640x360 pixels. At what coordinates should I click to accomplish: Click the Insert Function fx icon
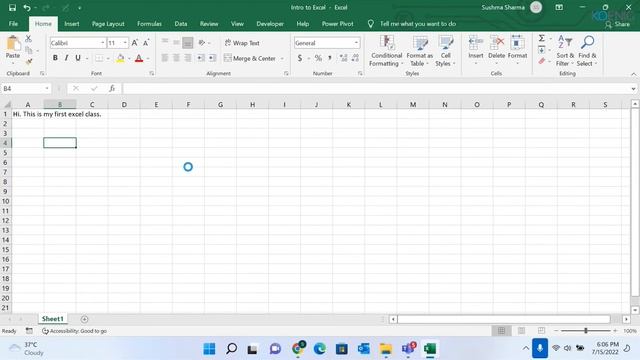[112, 89]
